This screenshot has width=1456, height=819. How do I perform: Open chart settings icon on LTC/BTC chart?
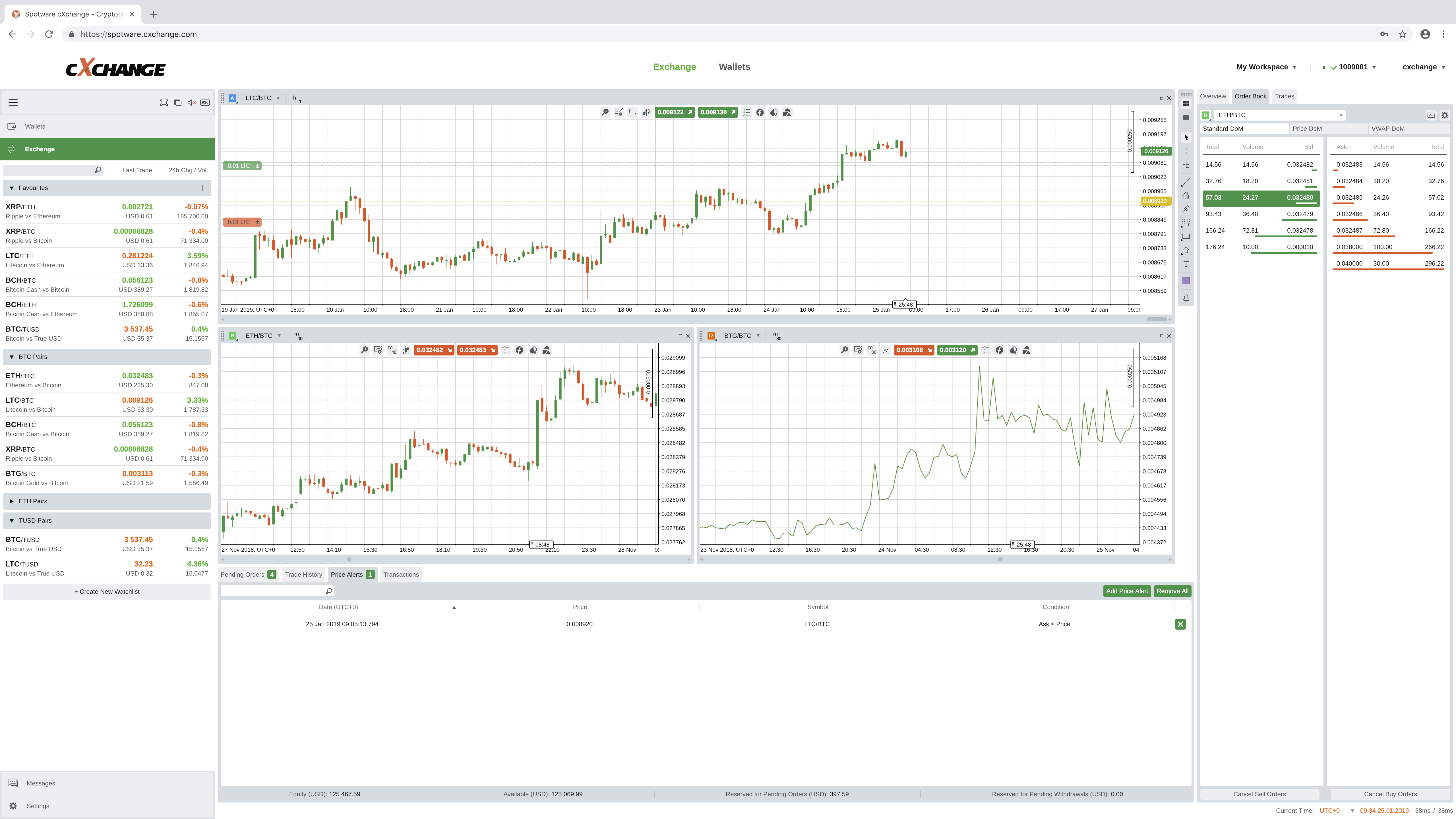[619, 113]
